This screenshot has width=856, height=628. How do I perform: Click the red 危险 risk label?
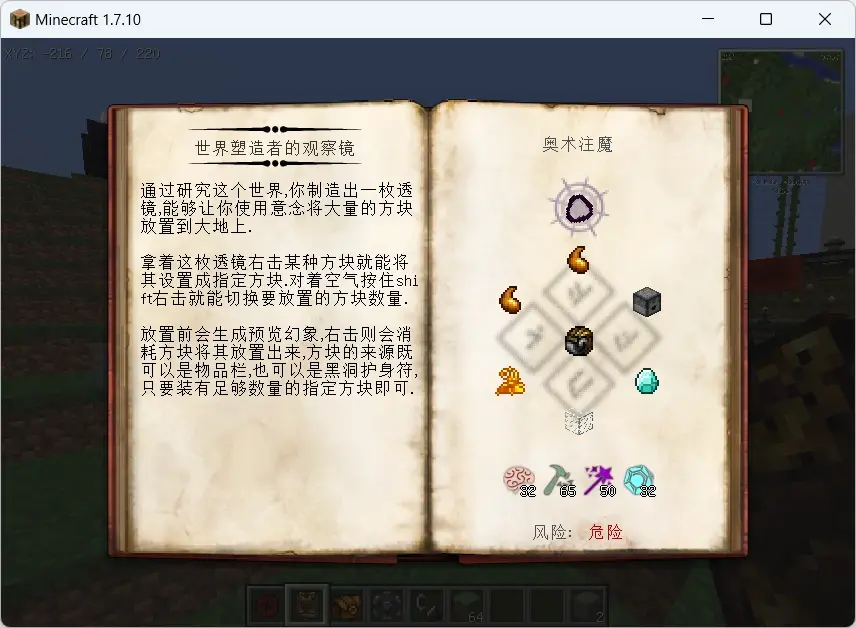click(x=605, y=532)
